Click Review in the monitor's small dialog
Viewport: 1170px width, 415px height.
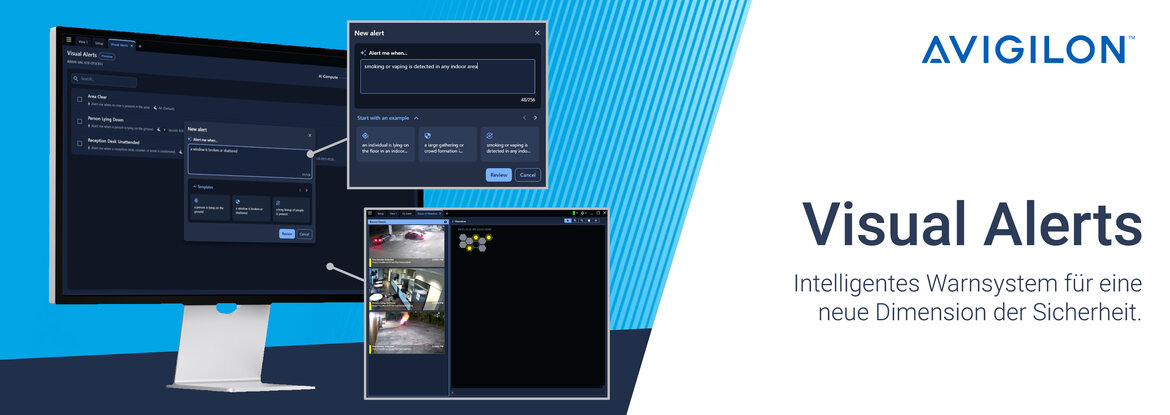click(287, 234)
